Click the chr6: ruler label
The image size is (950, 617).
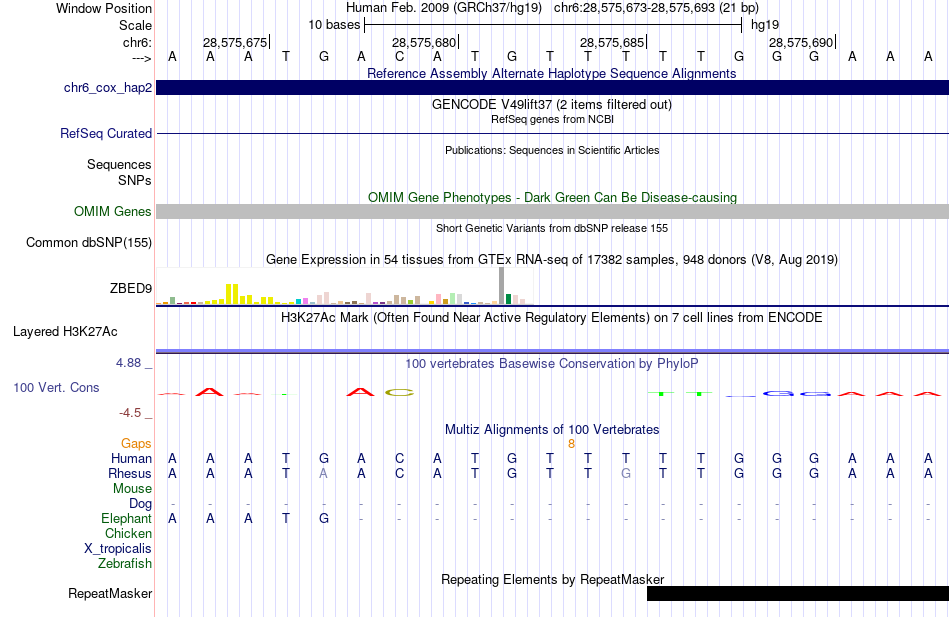coord(138,42)
